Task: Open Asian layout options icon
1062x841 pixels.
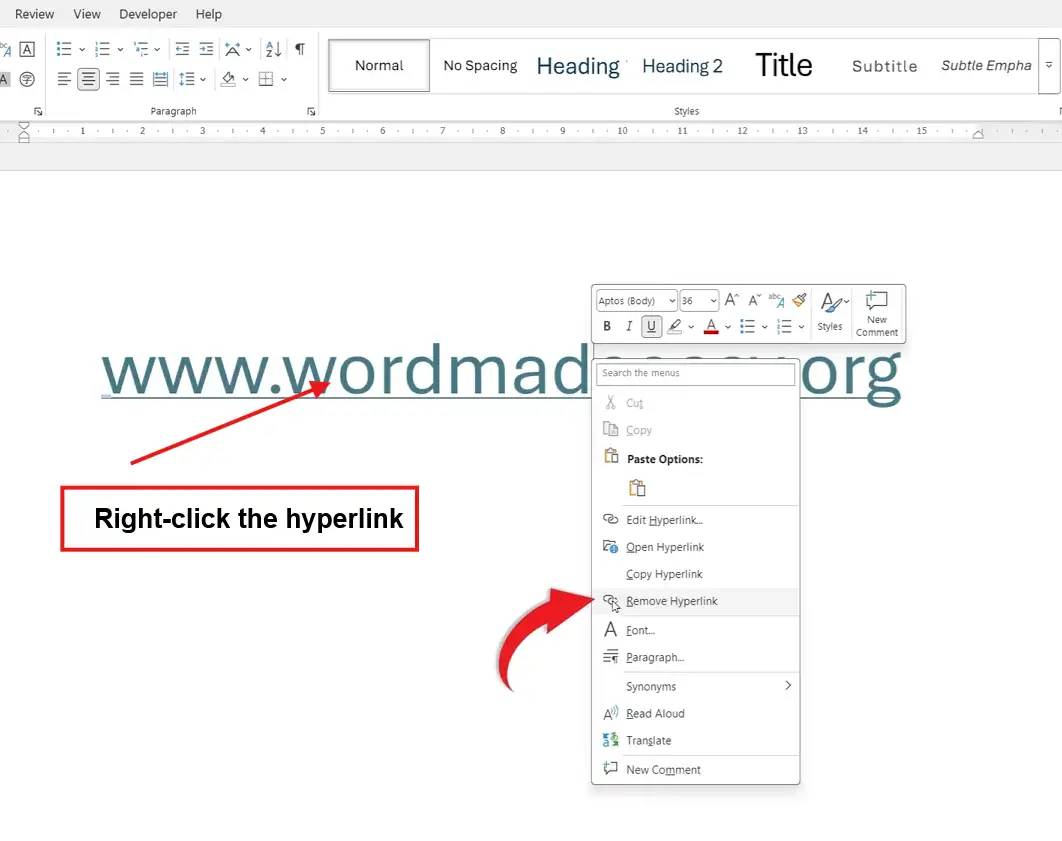Action: (232, 49)
